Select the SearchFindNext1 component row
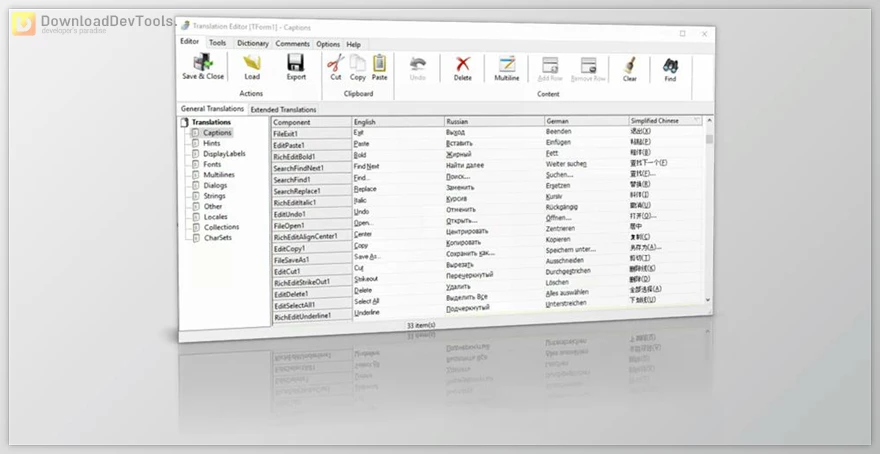 (x=311, y=168)
